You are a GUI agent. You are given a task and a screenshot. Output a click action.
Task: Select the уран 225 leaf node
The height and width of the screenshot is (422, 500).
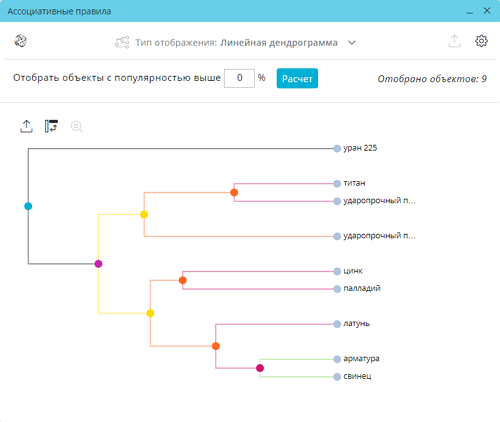click(337, 149)
